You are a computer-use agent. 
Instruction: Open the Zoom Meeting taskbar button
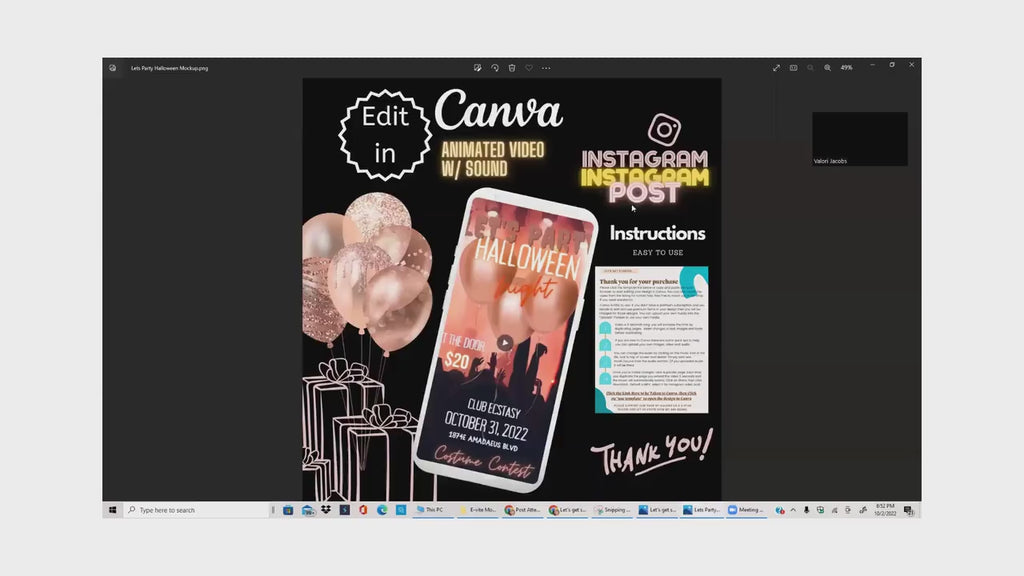click(x=746, y=510)
